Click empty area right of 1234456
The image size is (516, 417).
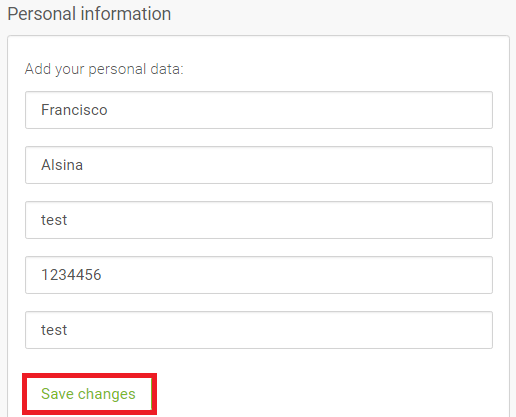click(297, 275)
